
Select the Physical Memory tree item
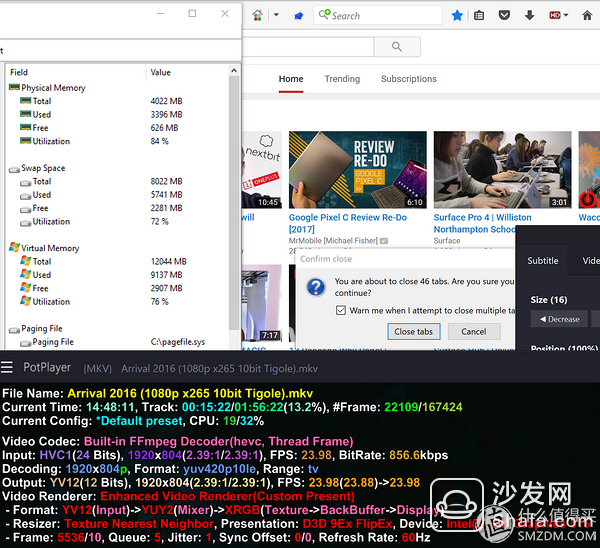52,88
